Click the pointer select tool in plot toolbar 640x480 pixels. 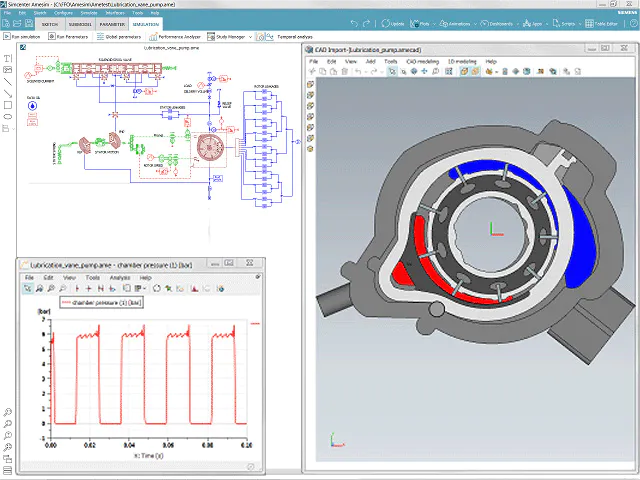coord(28,288)
